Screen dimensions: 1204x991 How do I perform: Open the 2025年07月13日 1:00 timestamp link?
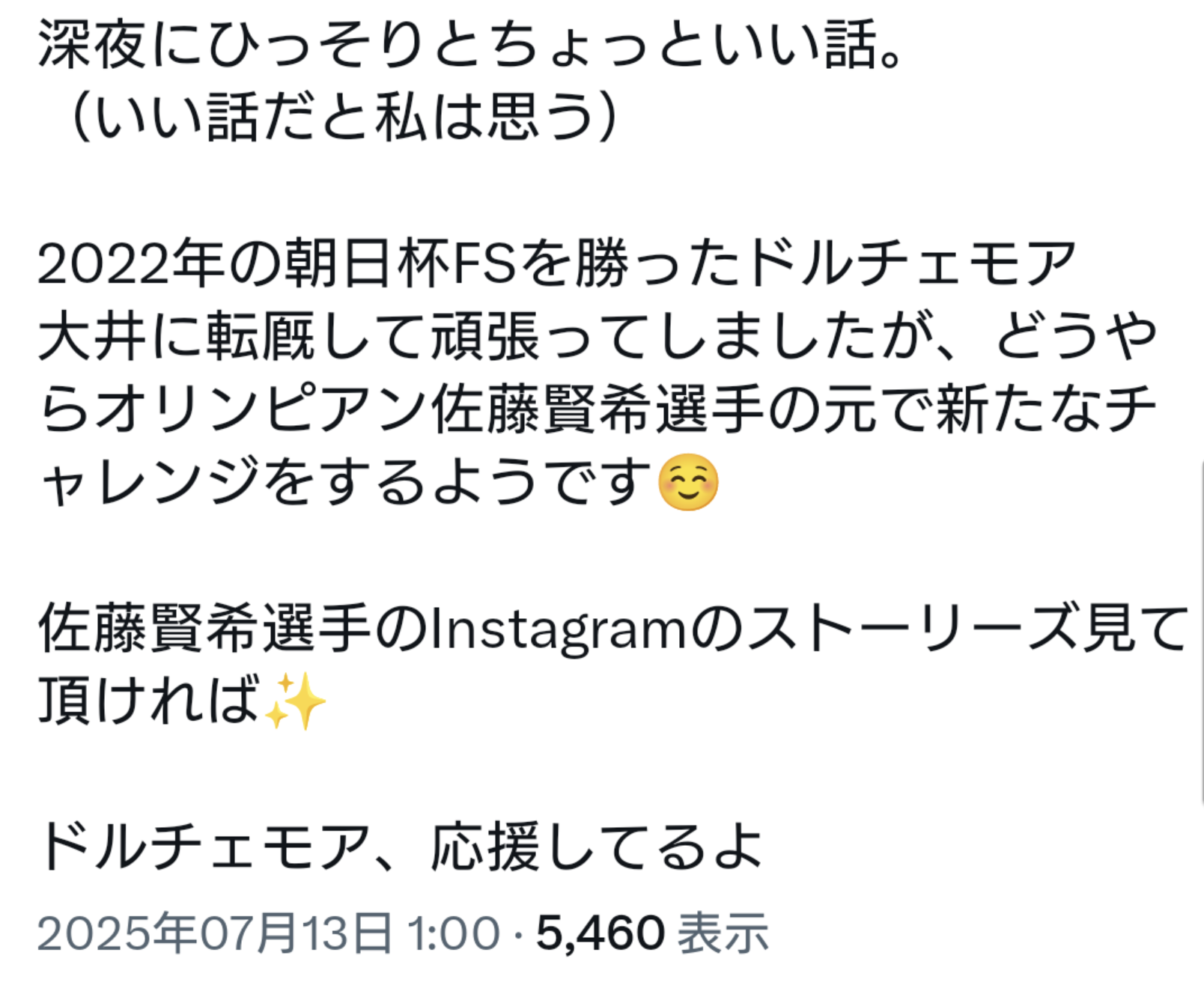268,933
